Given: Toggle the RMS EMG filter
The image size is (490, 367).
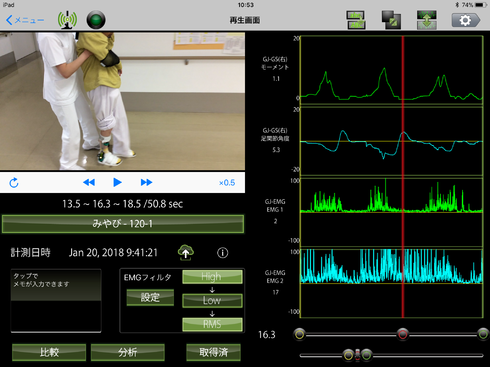Looking at the screenshot, I should pyautogui.click(x=212, y=324).
